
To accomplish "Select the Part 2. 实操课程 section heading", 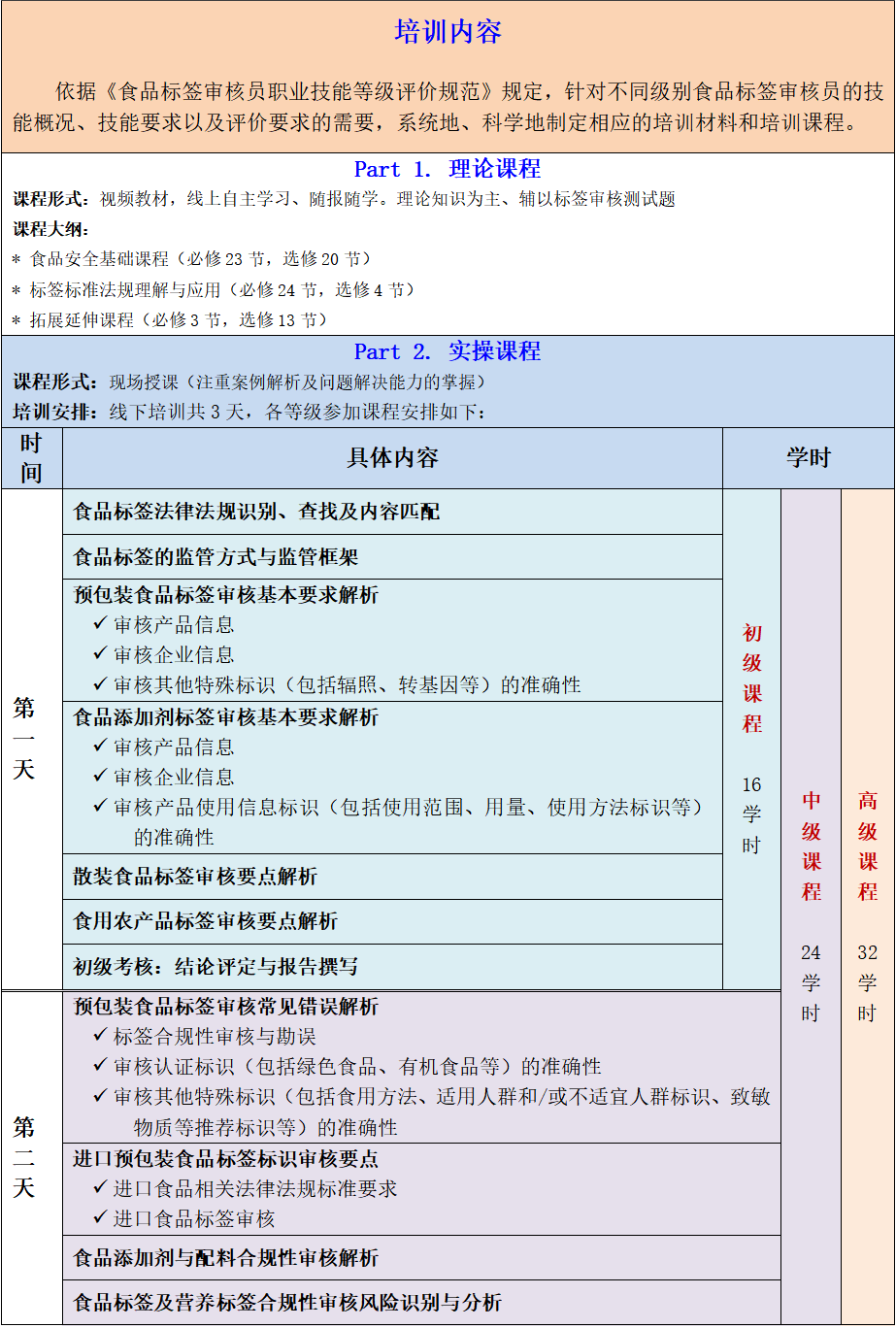I will [x=448, y=351].
